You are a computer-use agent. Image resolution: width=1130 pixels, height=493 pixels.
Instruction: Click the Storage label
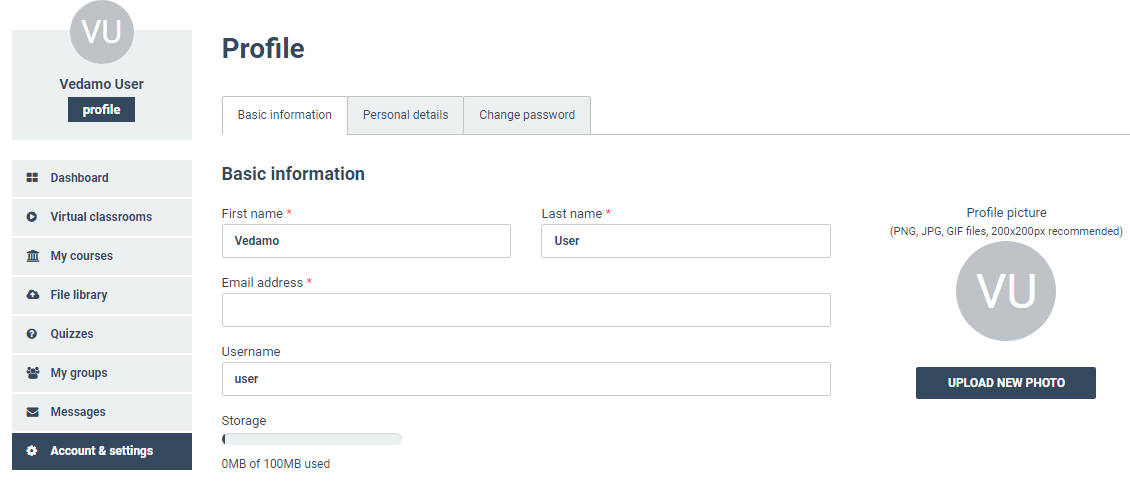point(244,421)
